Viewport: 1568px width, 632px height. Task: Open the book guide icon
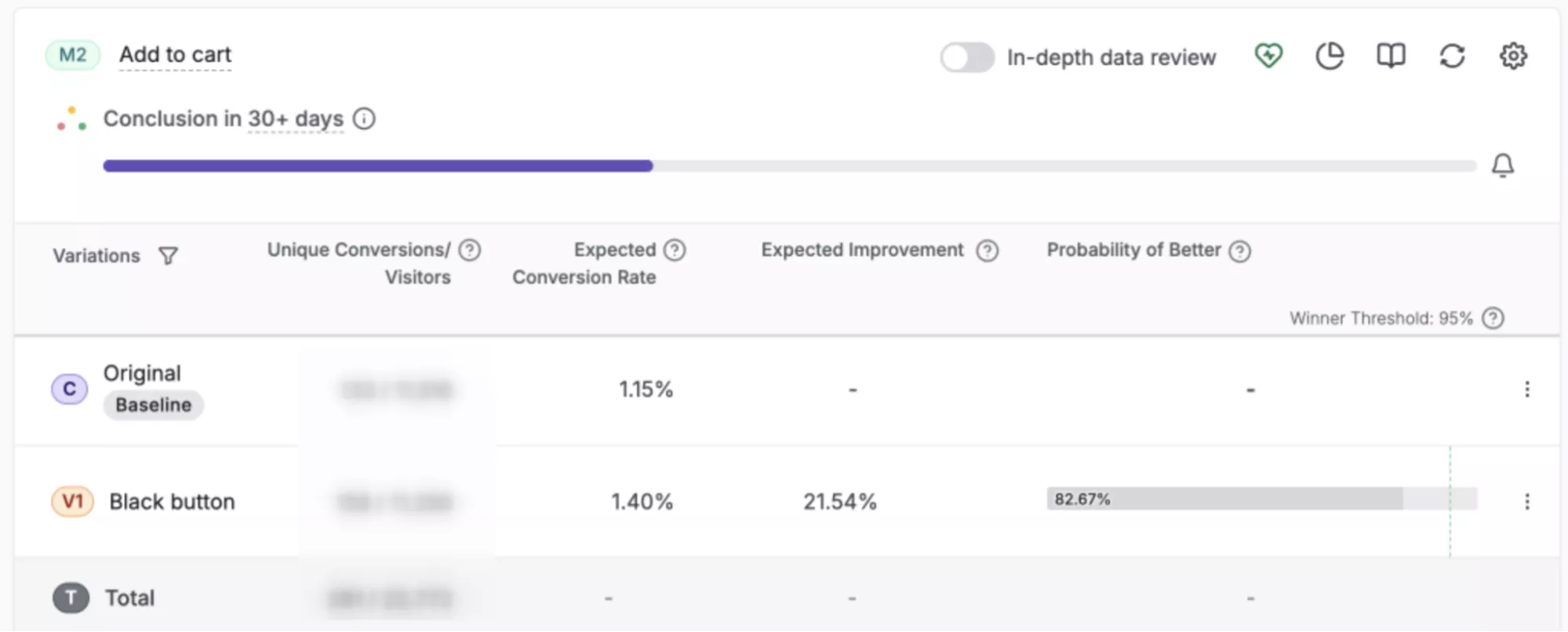click(1391, 56)
